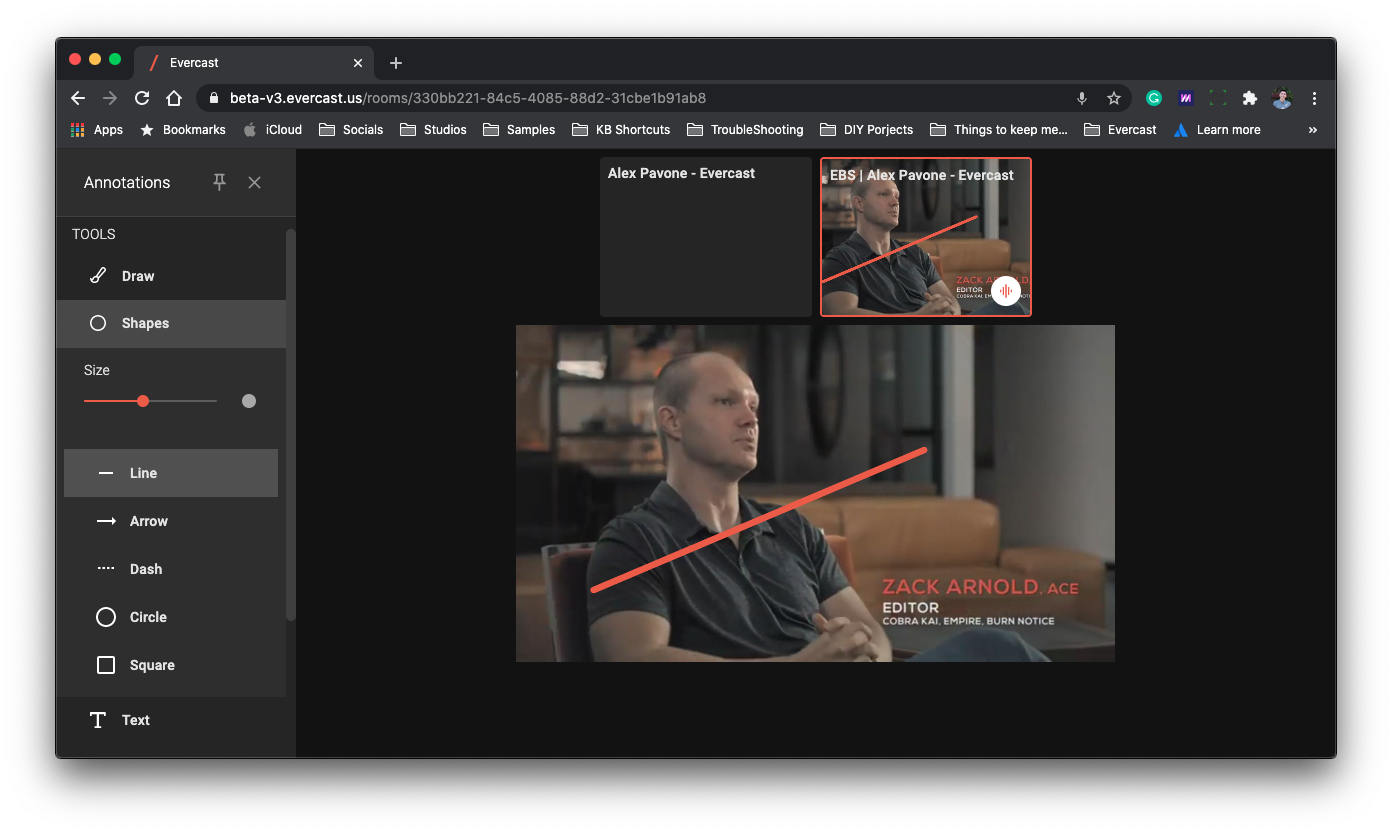Reload the Evercast page

click(x=142, y=98)
